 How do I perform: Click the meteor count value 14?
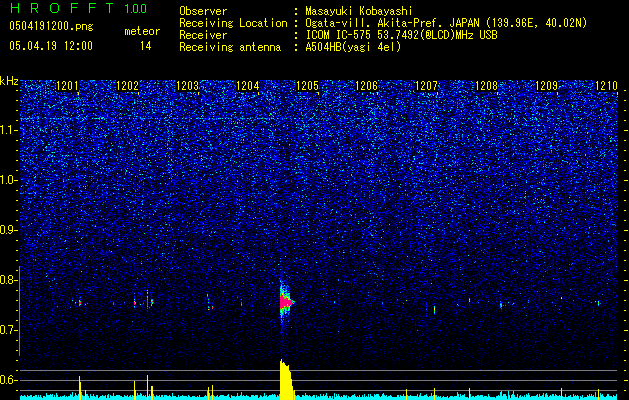[146, 46]
